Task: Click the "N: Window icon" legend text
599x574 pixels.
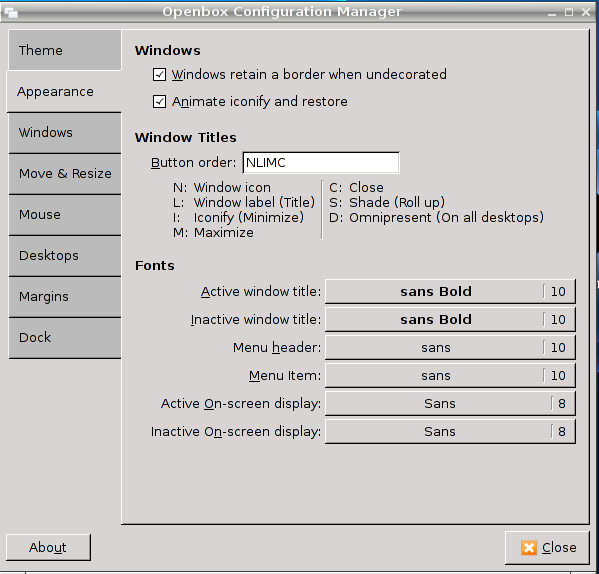Action: [x=222, y=188]
